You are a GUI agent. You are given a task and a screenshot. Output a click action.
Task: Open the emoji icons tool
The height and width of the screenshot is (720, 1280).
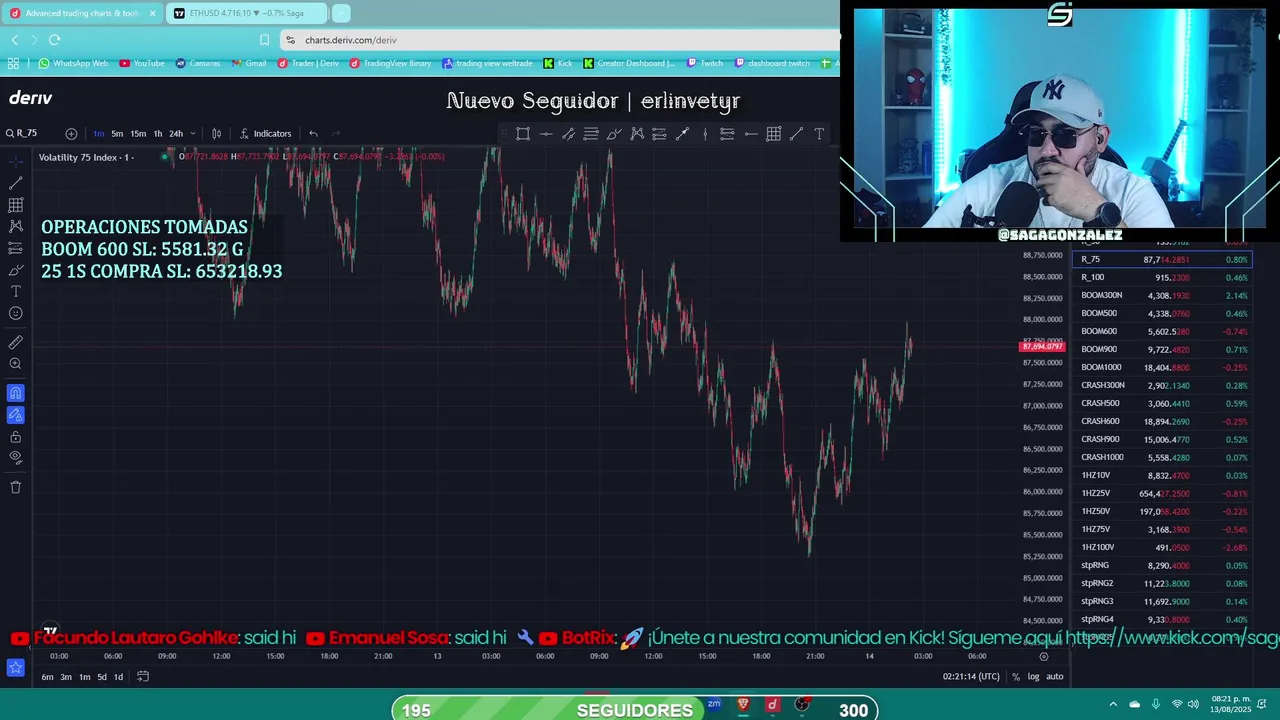coord(16,313)
